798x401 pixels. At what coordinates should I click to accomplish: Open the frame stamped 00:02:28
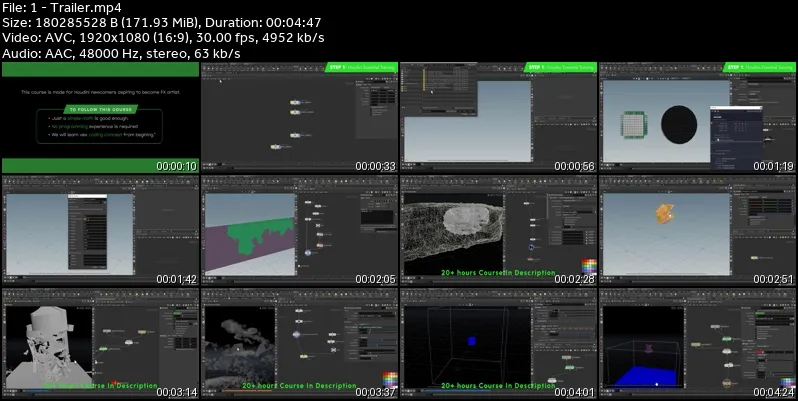coord(498,231)
